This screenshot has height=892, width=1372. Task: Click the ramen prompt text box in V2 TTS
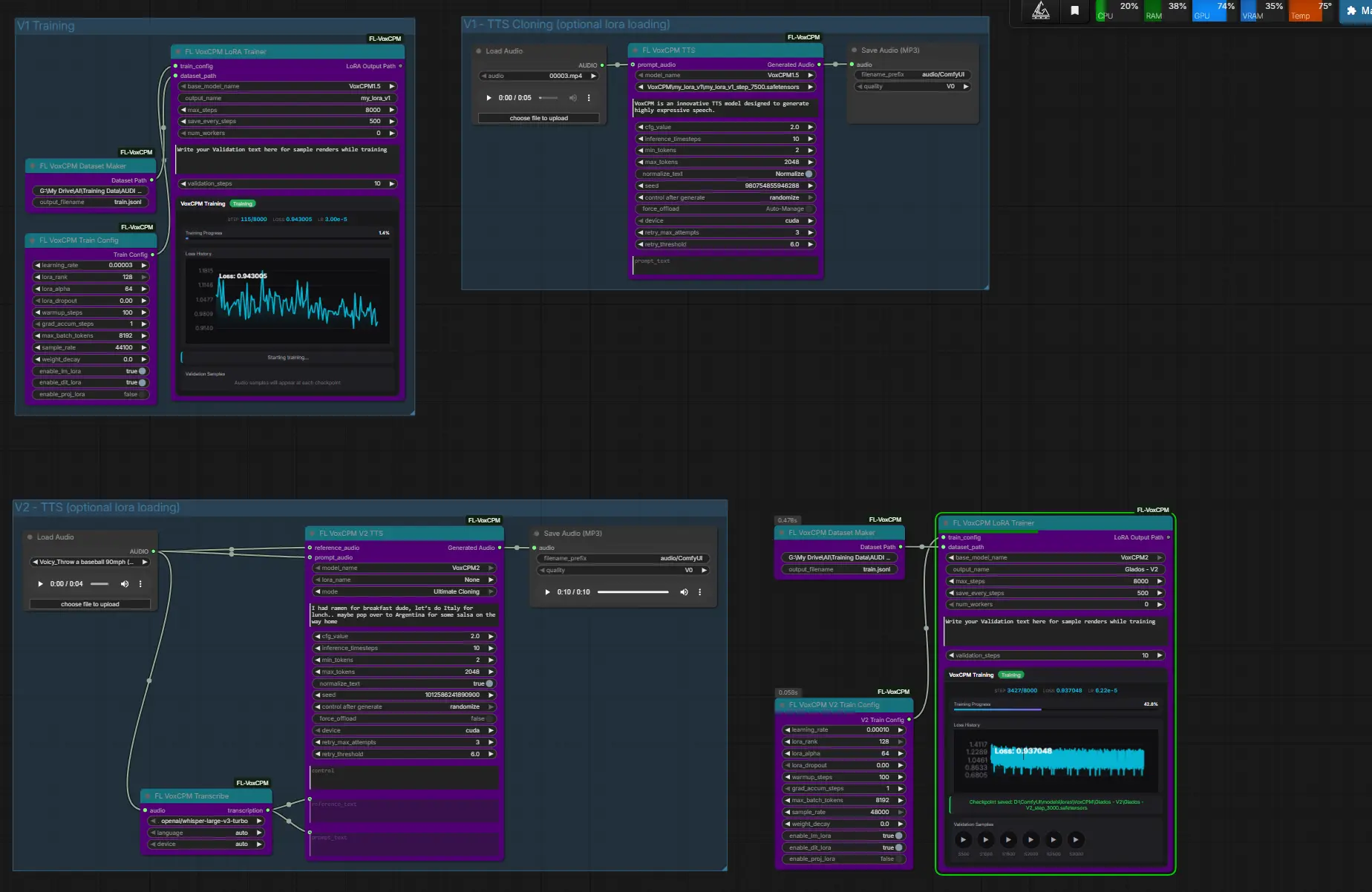tap(405, 614)
